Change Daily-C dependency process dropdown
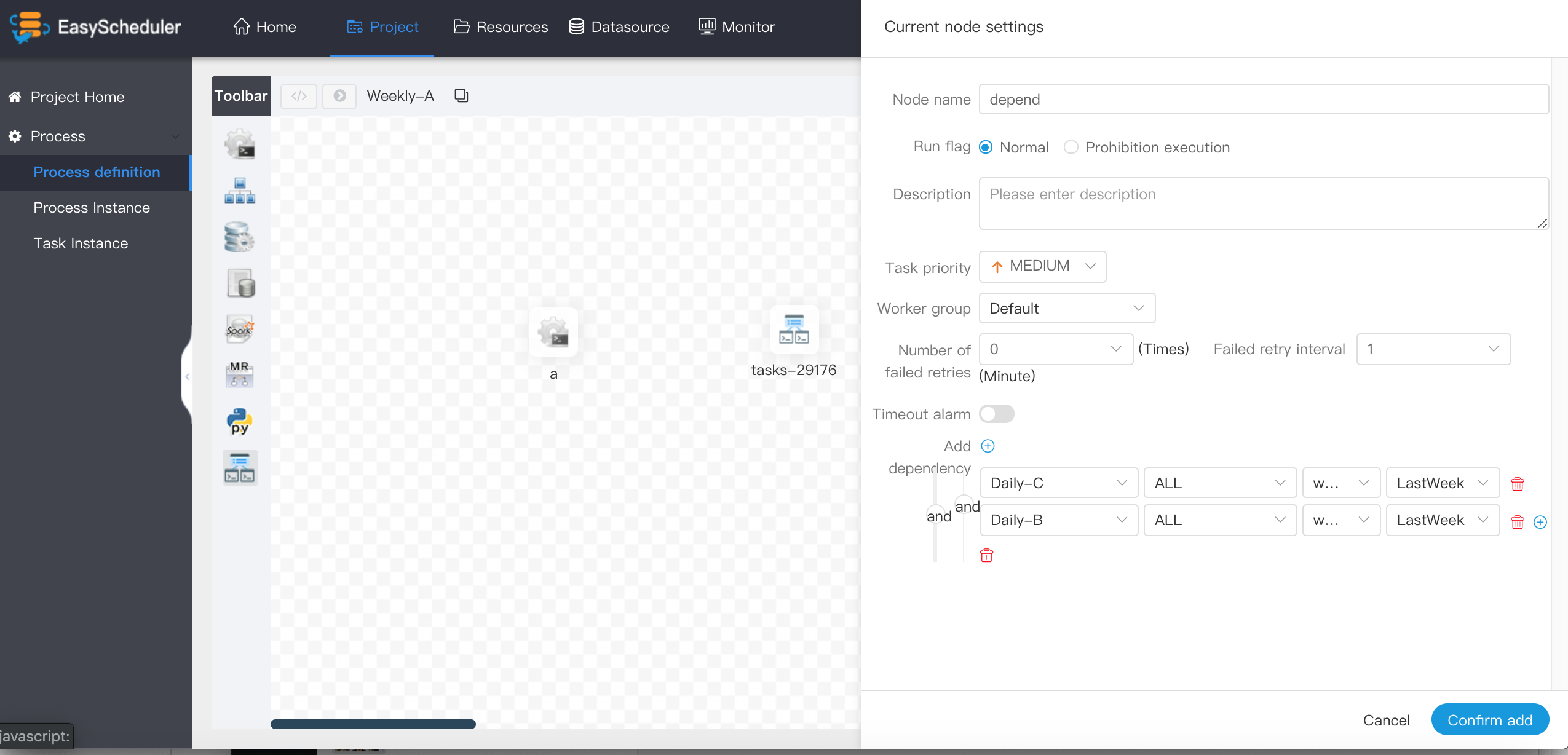The image size is (1568, 755). click(1058, 483)
